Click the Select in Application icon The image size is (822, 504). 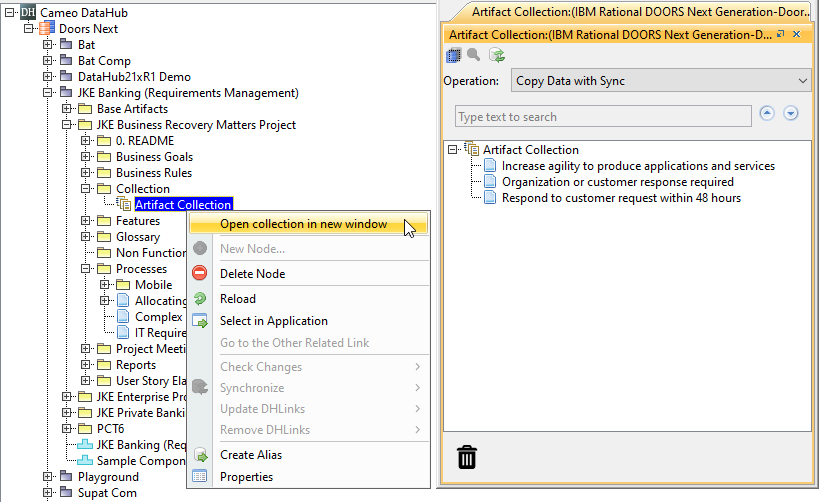[200, 320]
